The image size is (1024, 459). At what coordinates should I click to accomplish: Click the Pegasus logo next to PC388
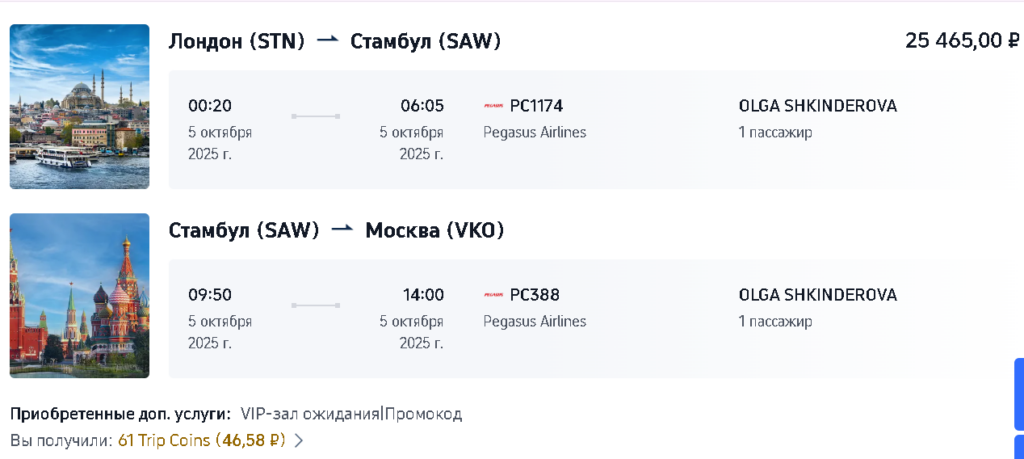tap(493, 295)
